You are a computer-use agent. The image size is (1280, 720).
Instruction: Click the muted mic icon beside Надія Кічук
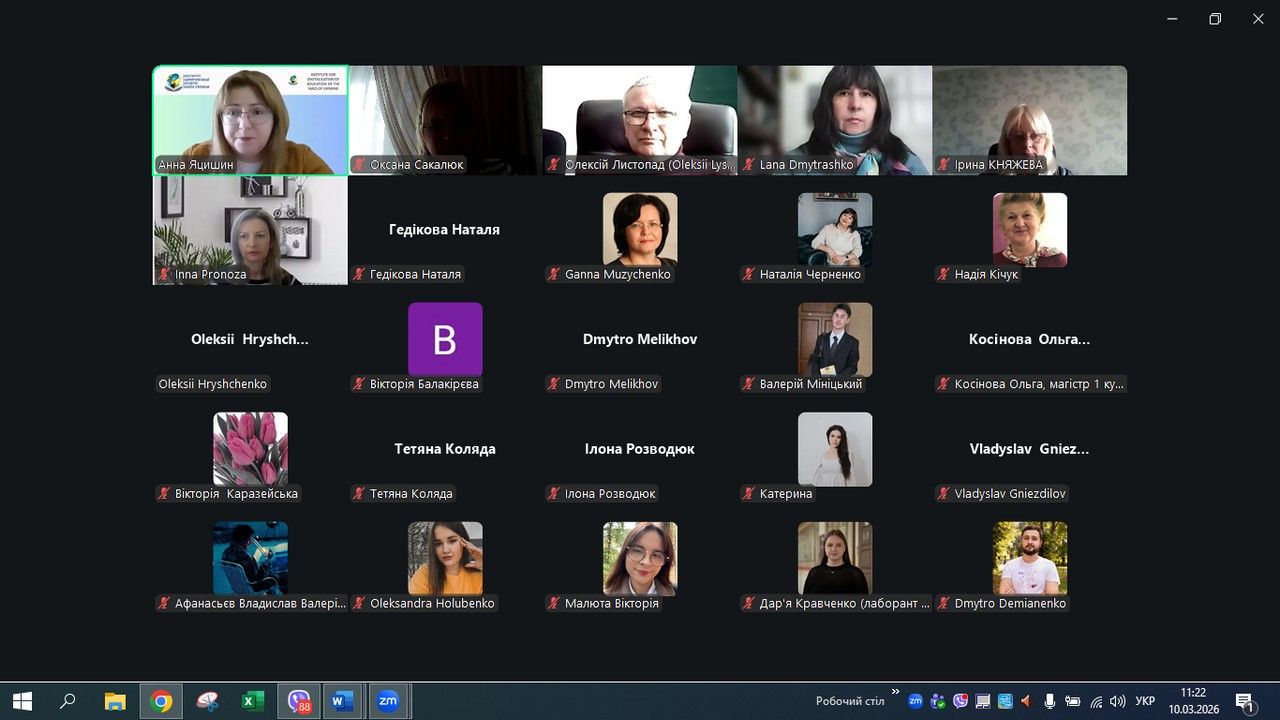[944, 274]
